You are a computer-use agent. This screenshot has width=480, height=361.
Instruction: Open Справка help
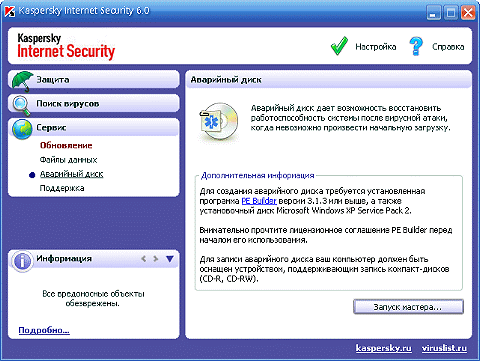(448, 47)
